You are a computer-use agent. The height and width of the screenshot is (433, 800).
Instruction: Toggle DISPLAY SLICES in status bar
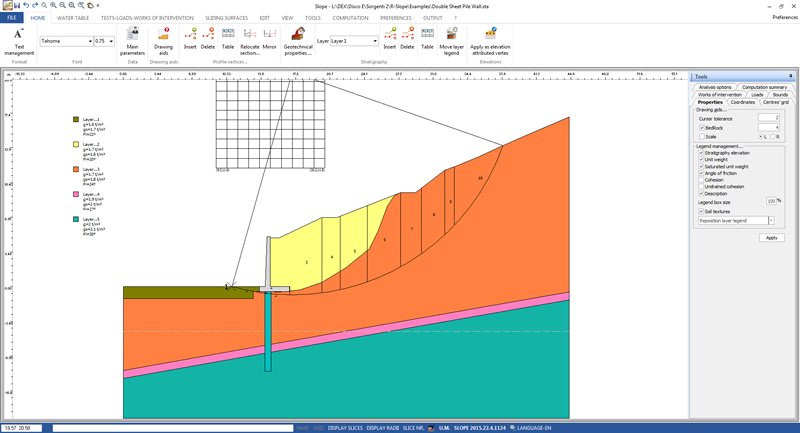click(x=345, y=428)
